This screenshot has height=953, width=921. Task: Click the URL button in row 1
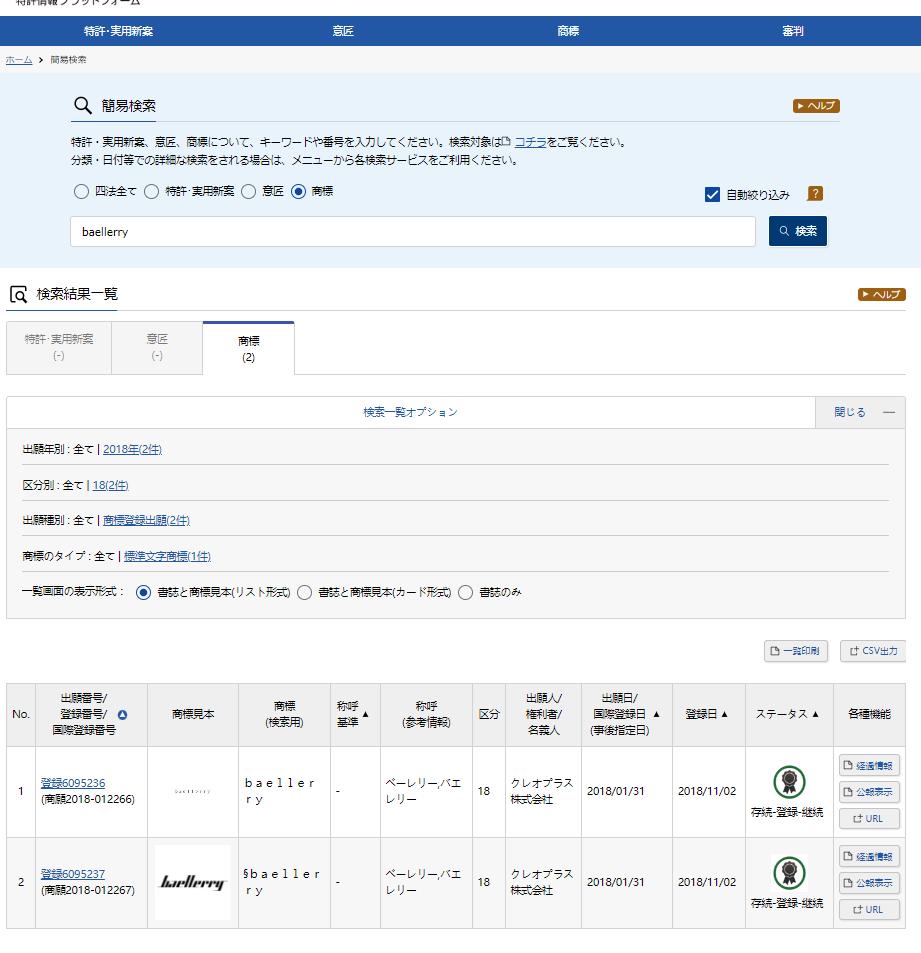pos(869,818)
